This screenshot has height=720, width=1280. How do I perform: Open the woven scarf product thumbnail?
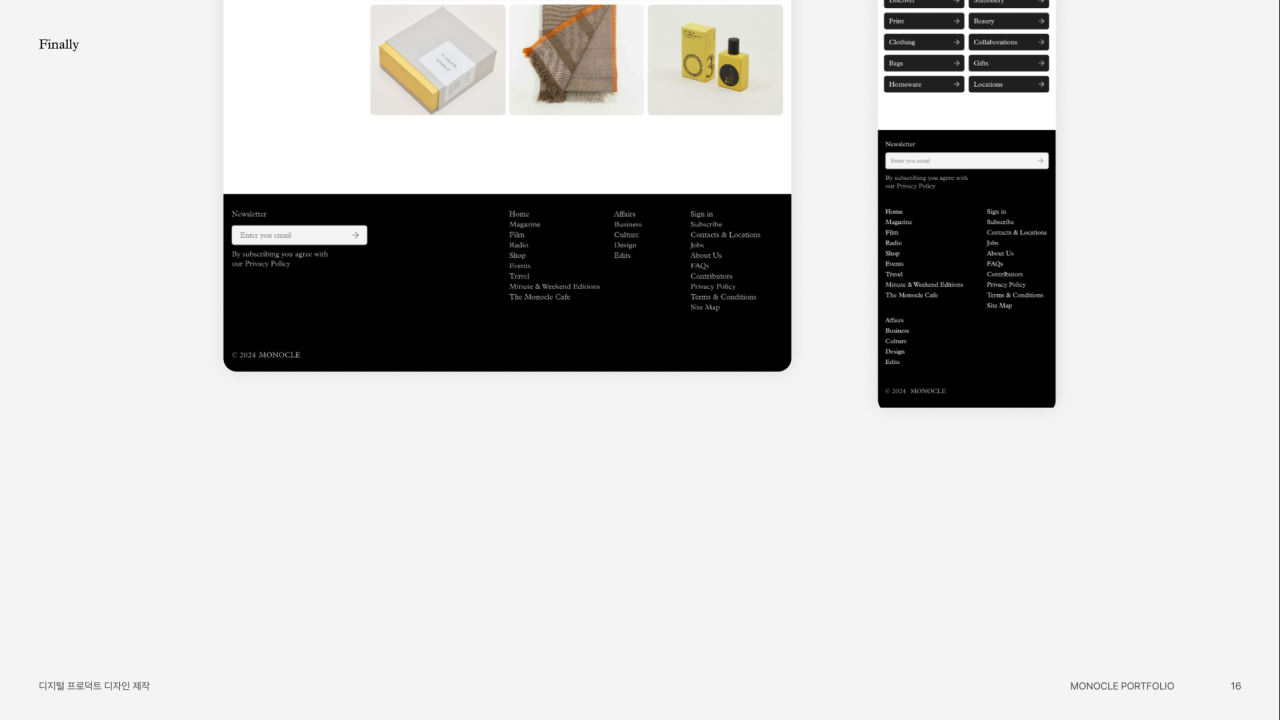[x=576, y=60]
